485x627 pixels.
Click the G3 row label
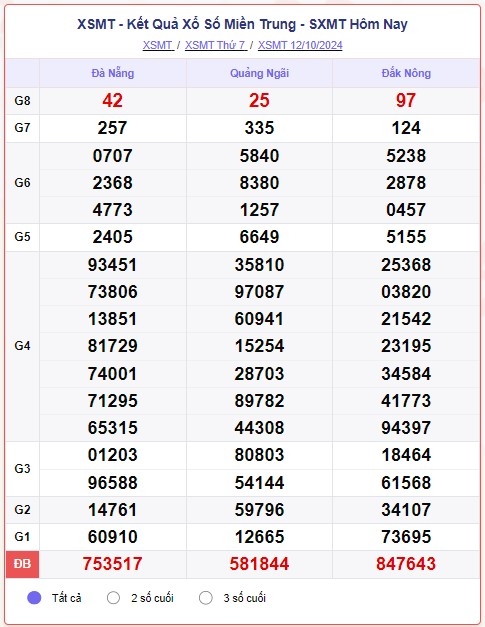pos(22,469)
